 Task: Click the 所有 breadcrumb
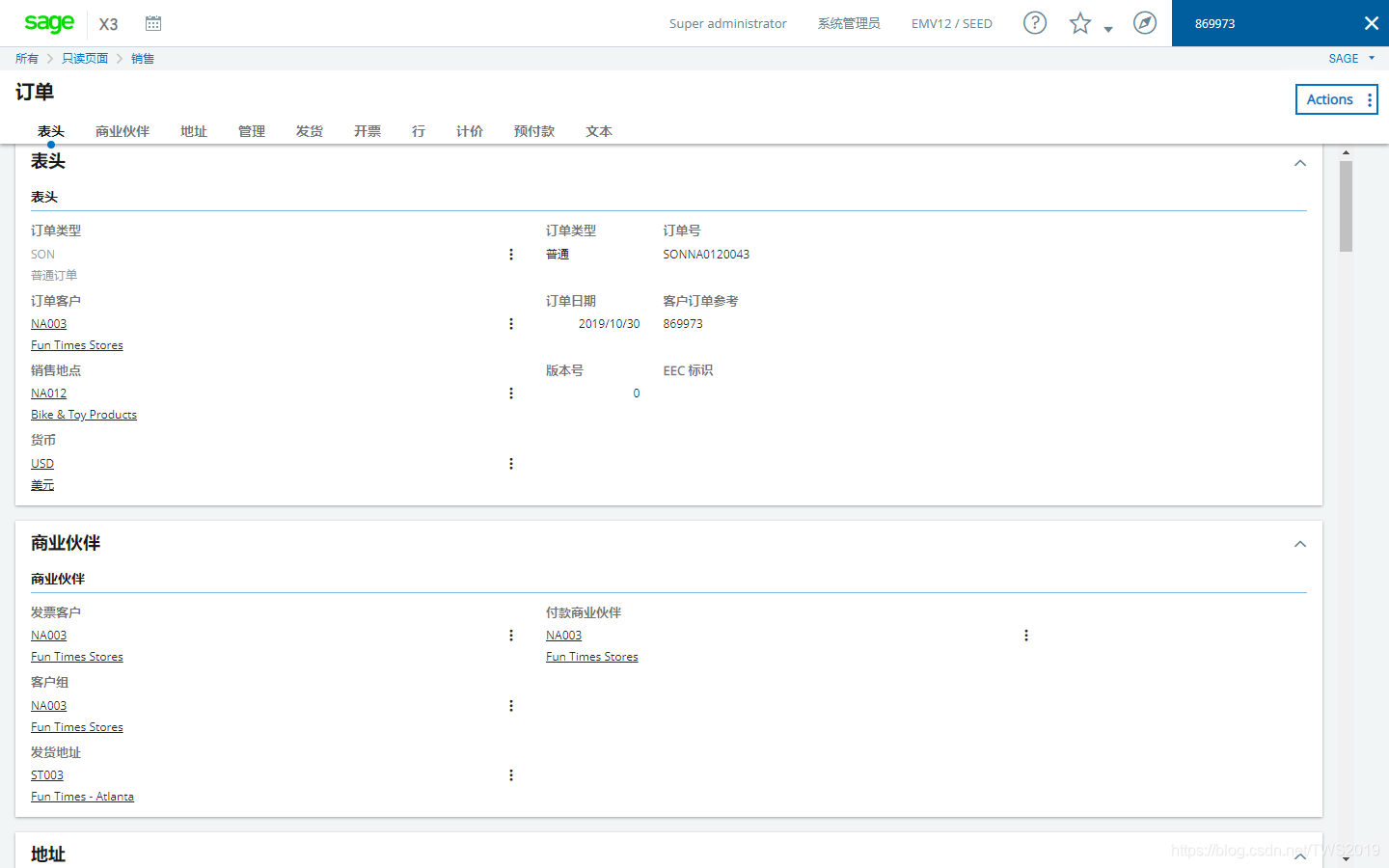27,59
